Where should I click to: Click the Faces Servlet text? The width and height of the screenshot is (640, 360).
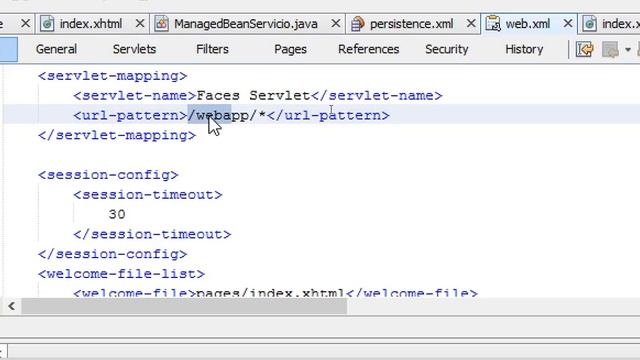click(x=253, y=96)
